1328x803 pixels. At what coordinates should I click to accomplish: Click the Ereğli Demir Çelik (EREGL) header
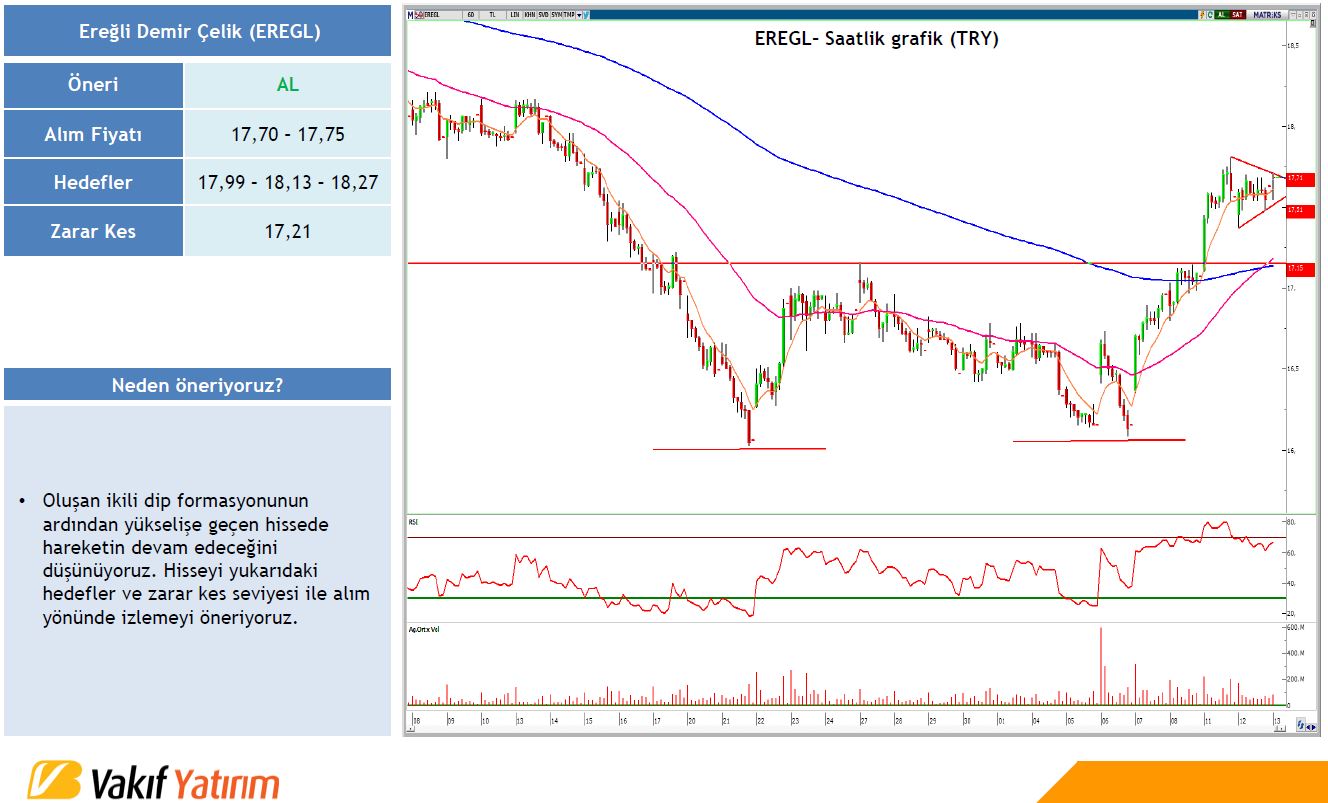[x=198, y=31]
